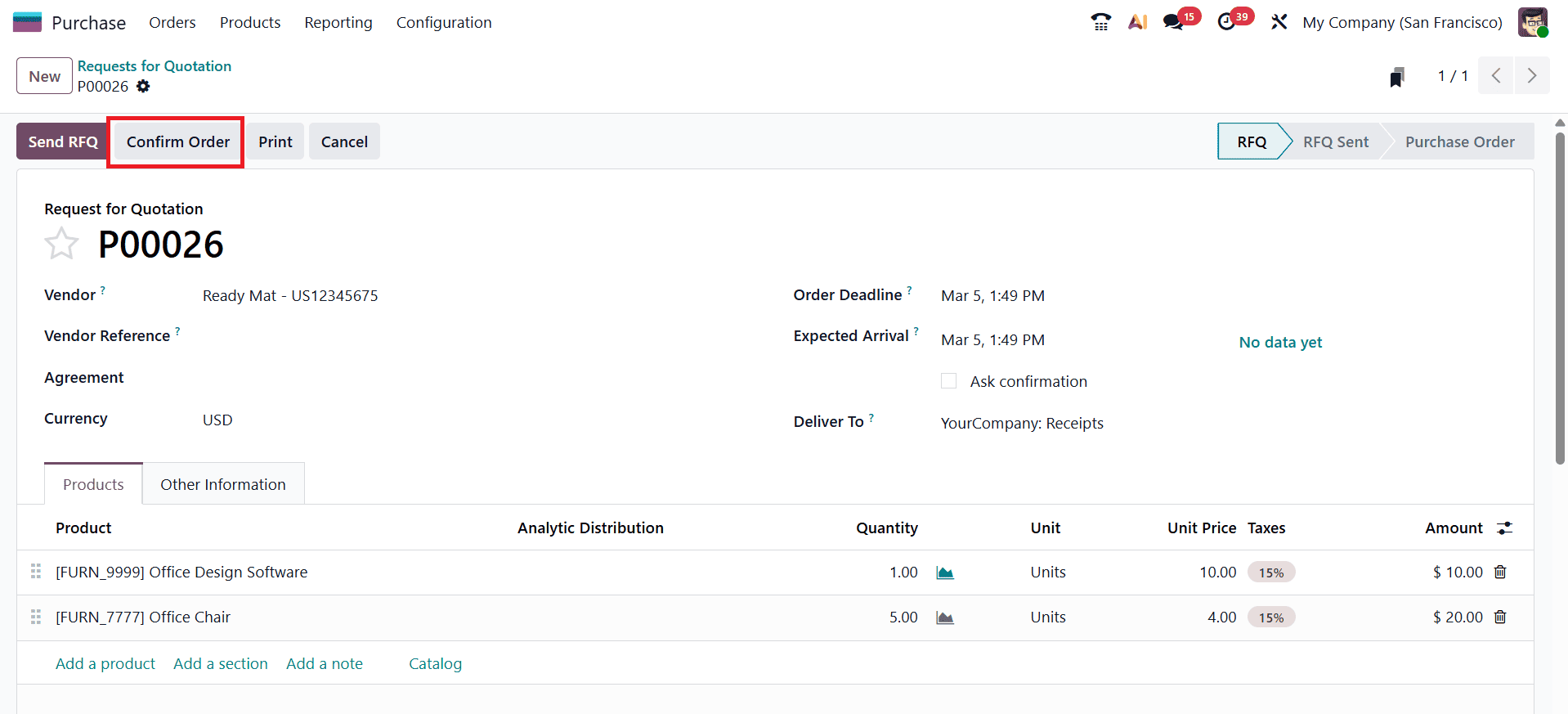Enable the Ask confirmation checkbox
This screenshot has width=1568, height=714.
948,380
